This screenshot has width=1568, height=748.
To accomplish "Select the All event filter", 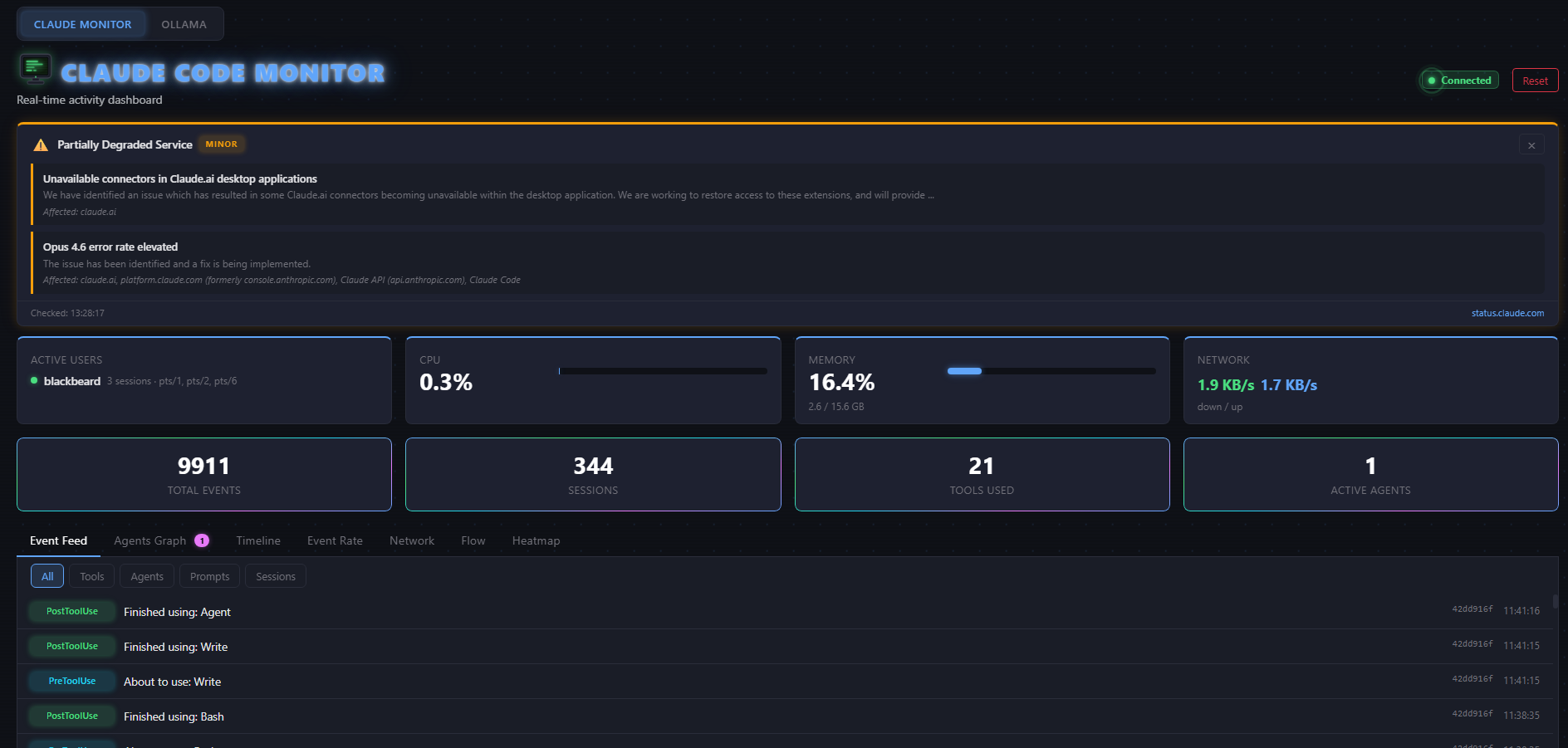I will (47, 576).
